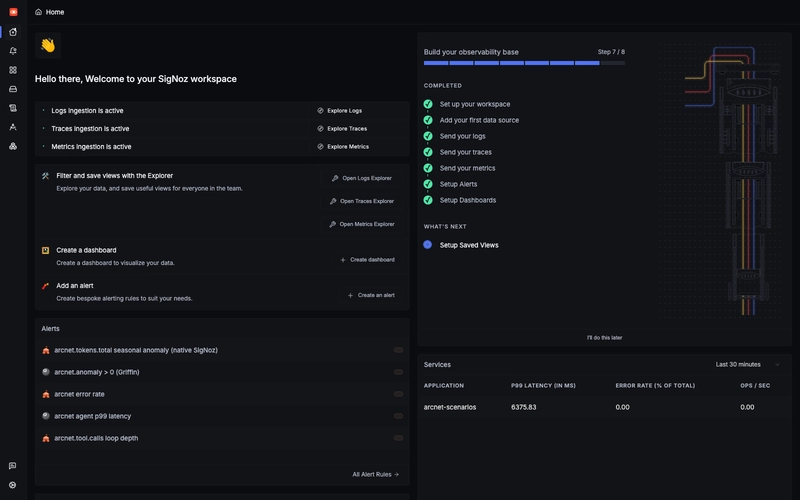Screen dimensions: 800x500
Task: Click the Logs ingestion is active status
Action: 87,111
